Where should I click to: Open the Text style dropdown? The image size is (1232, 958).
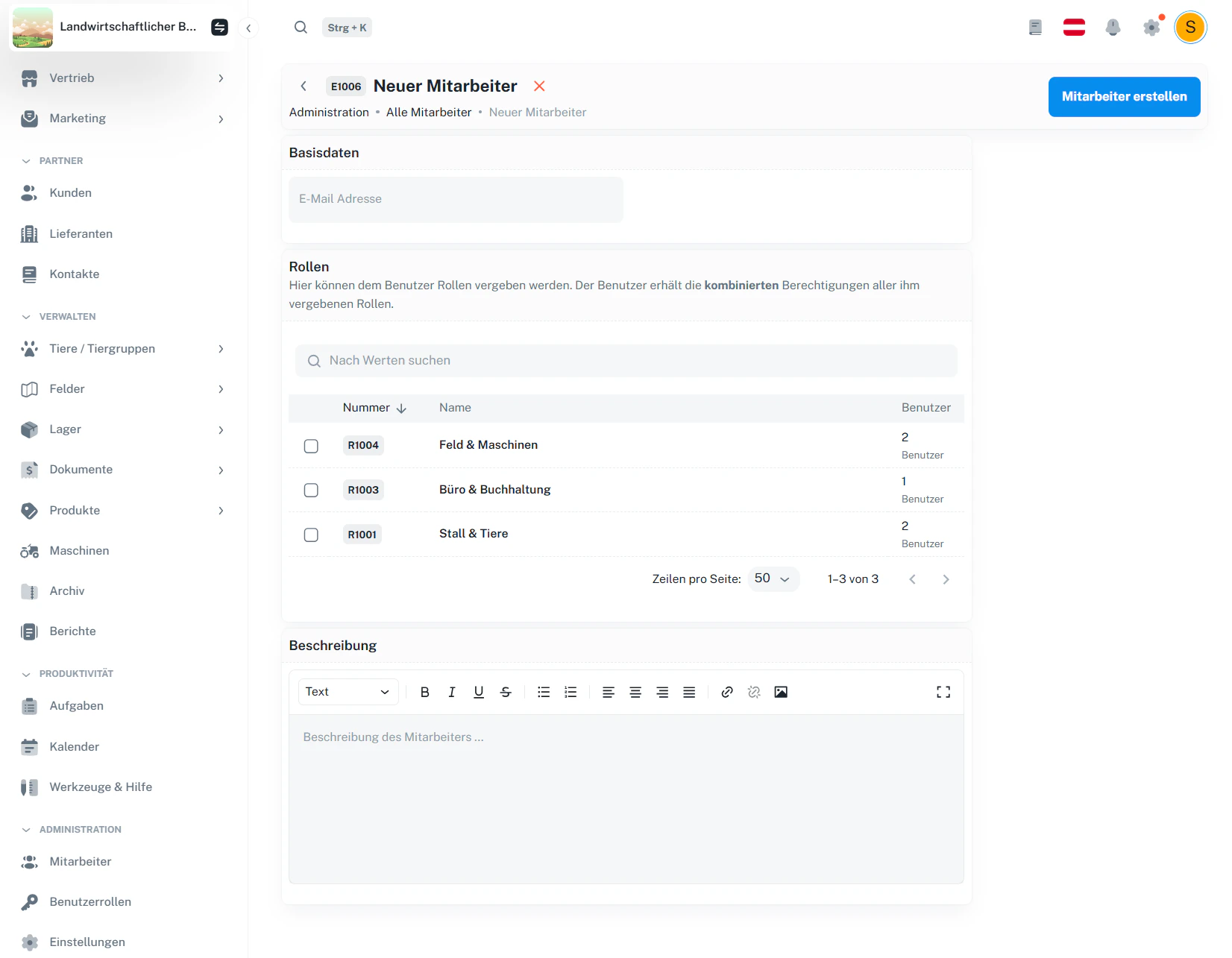pos(348,692)
